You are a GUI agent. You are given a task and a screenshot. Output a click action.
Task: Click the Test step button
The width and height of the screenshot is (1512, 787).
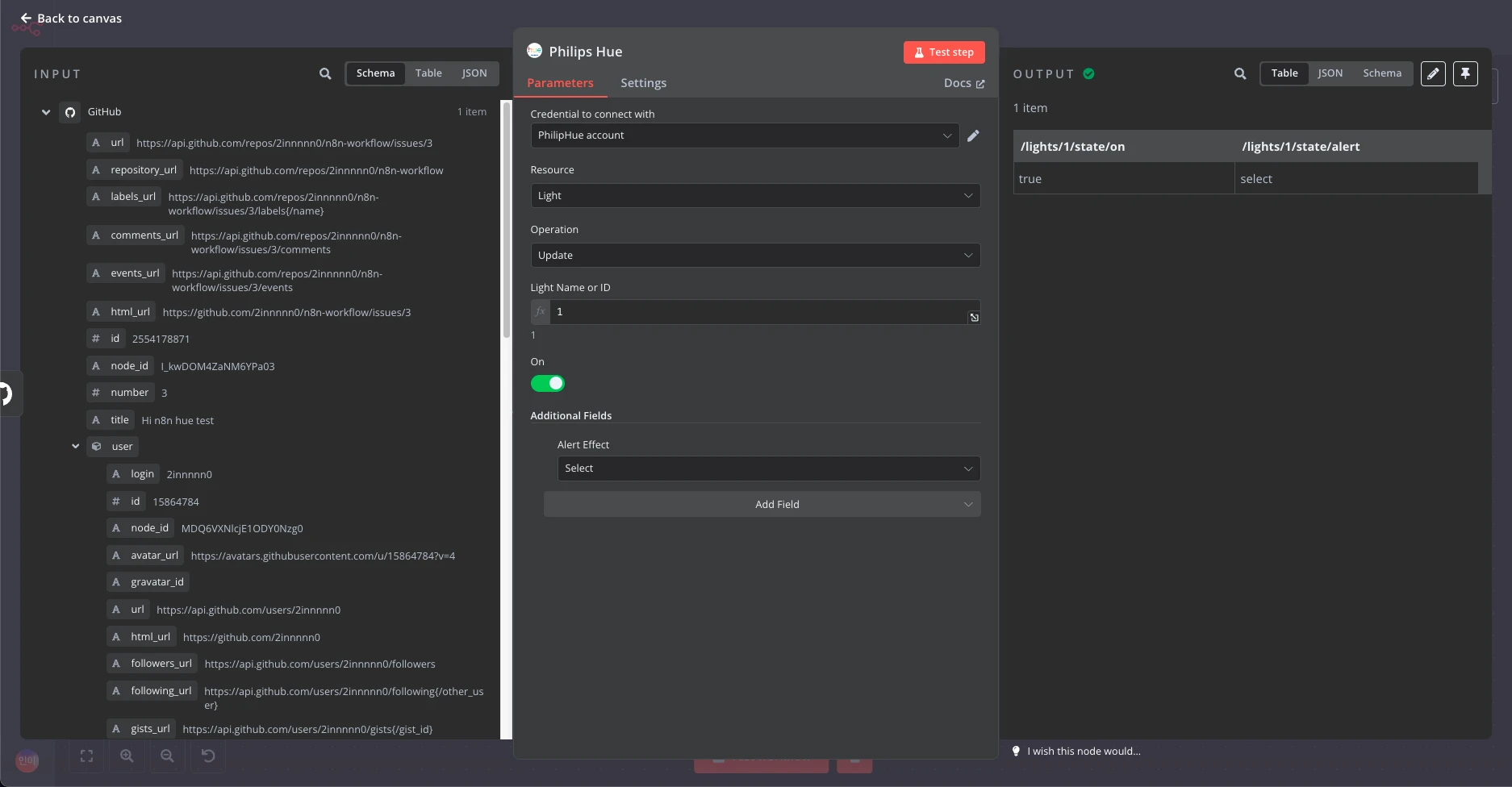pos(944,52)
